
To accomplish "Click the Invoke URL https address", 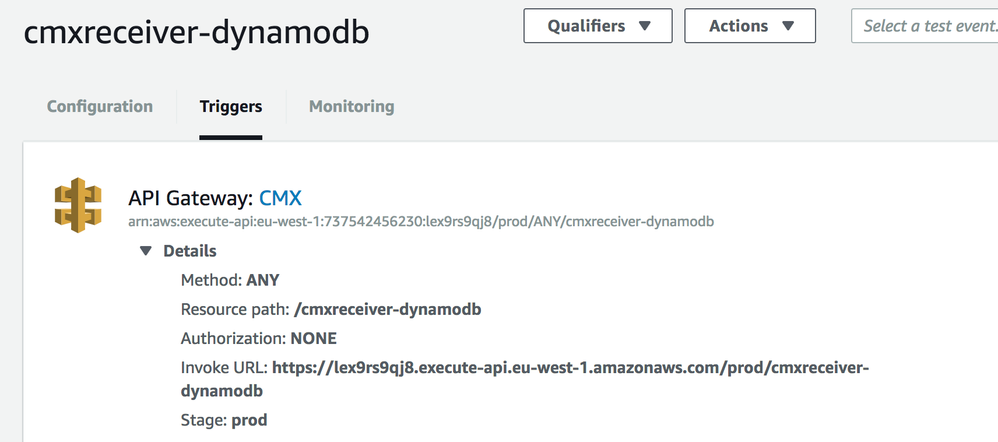I will [x=525, y=379].
